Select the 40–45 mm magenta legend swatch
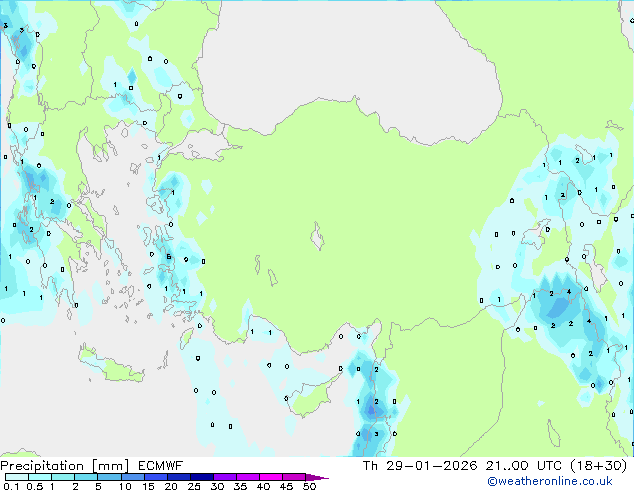The height and width of the screenshot is (490, 634). click(271, 477)
